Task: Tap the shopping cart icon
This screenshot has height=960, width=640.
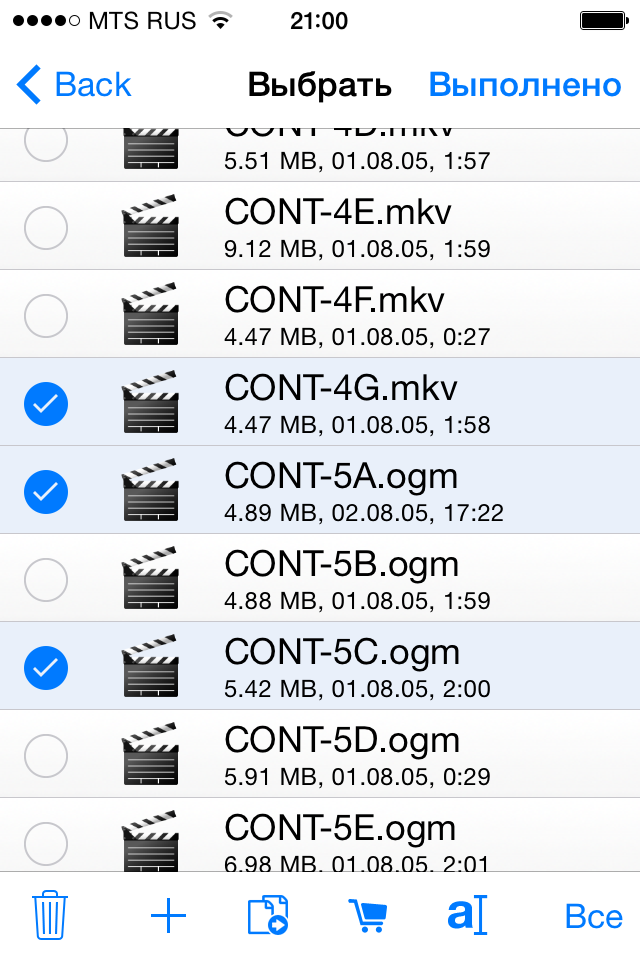Action: pos(367,915)
